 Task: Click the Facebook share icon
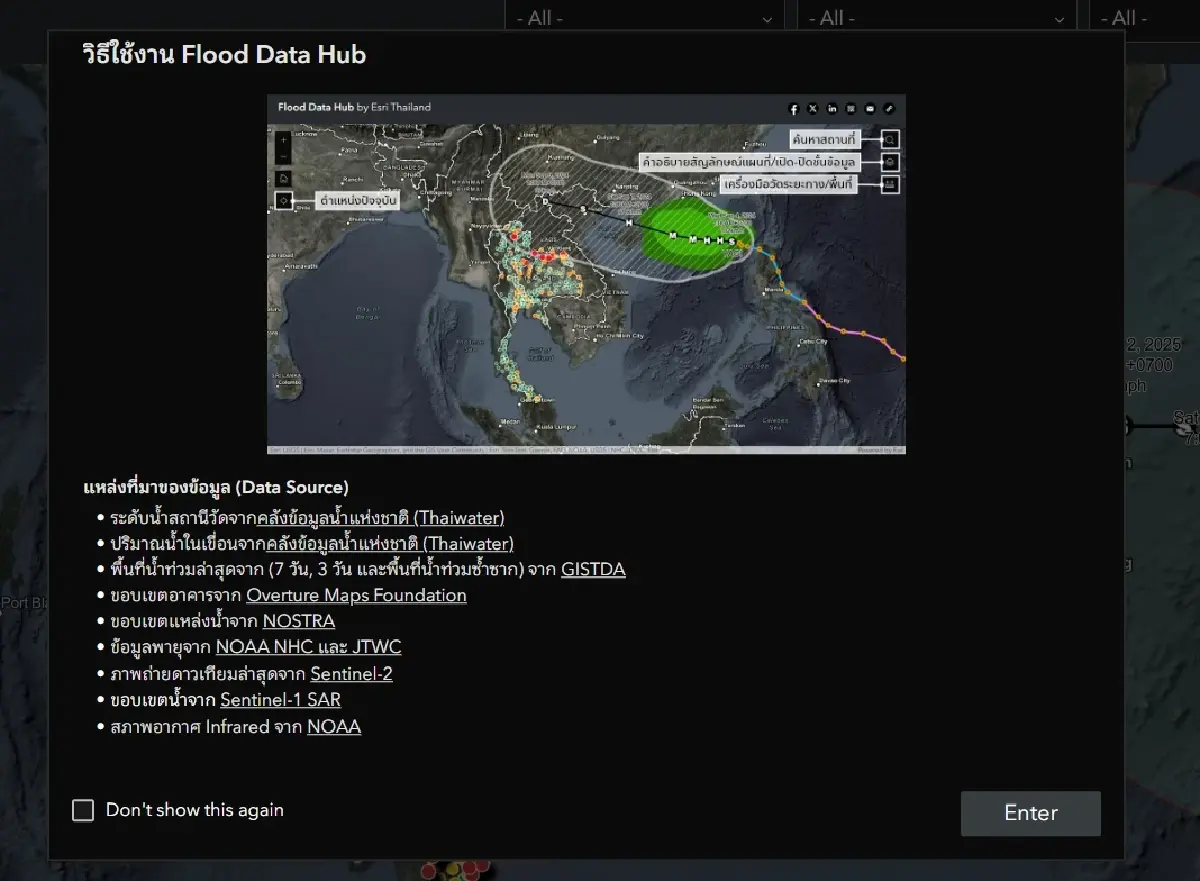(794, 109)
